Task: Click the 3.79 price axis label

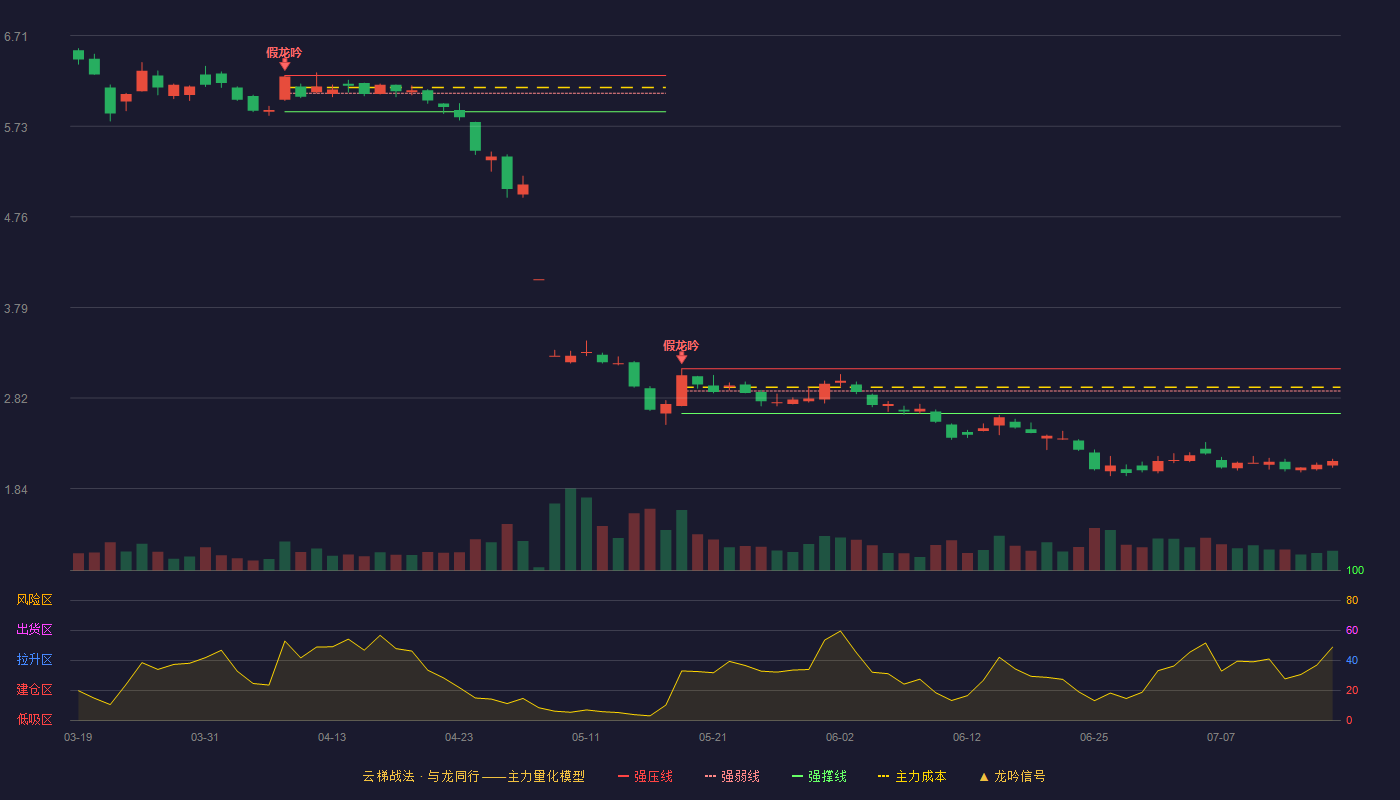Action: [x=16, y=309]
